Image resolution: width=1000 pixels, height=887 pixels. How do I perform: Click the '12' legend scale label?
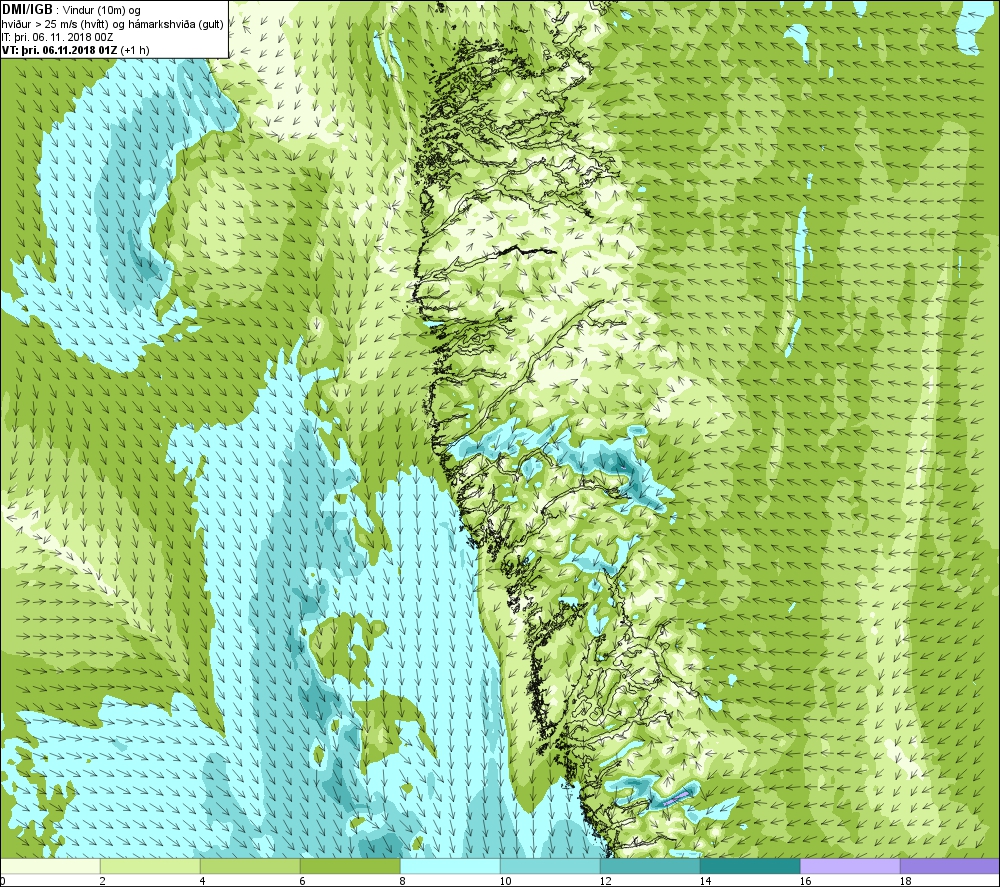605,881
